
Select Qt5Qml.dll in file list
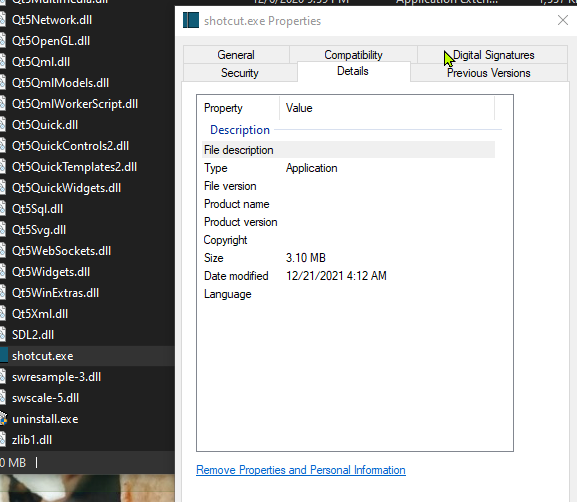click(x=41, y=62)
